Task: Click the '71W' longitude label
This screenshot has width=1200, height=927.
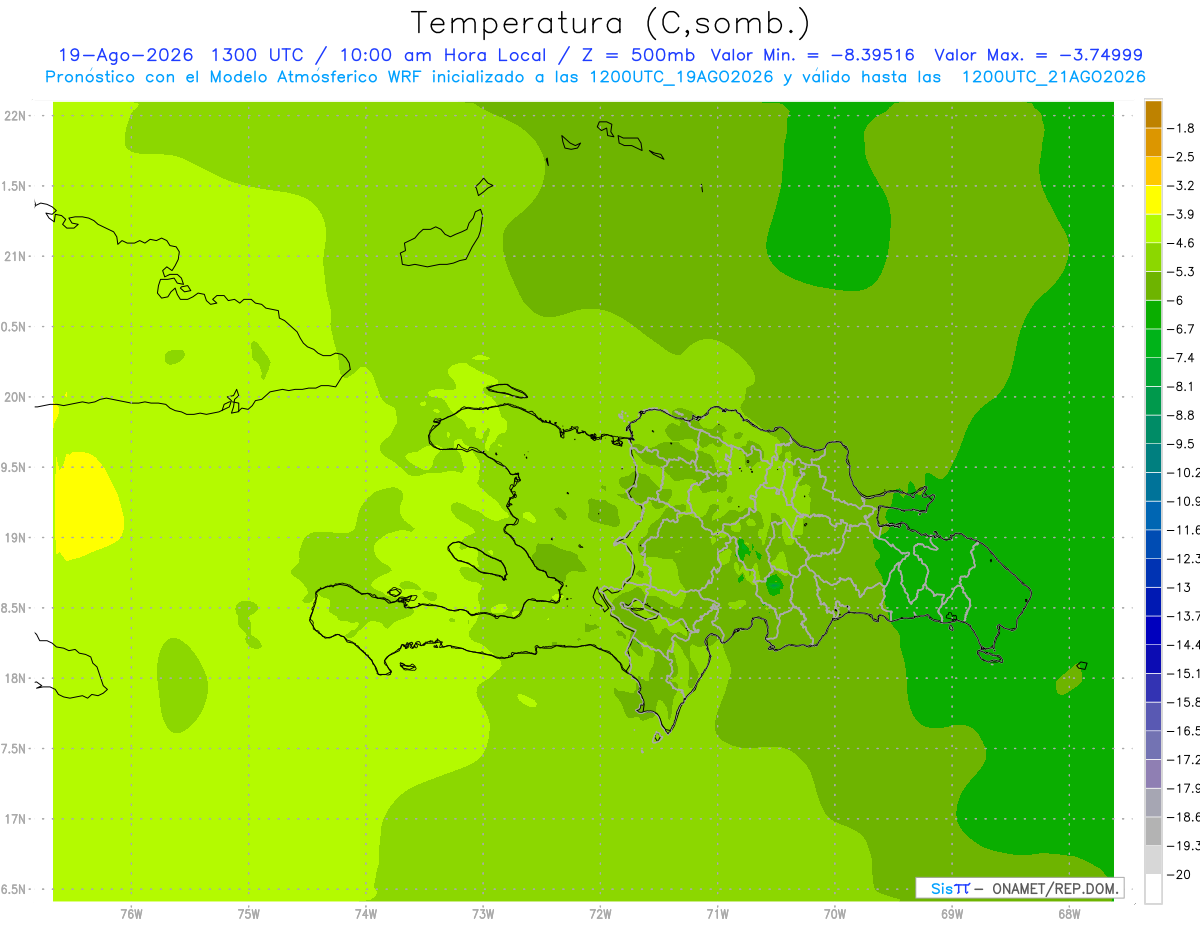Action: tap(717, 913)
